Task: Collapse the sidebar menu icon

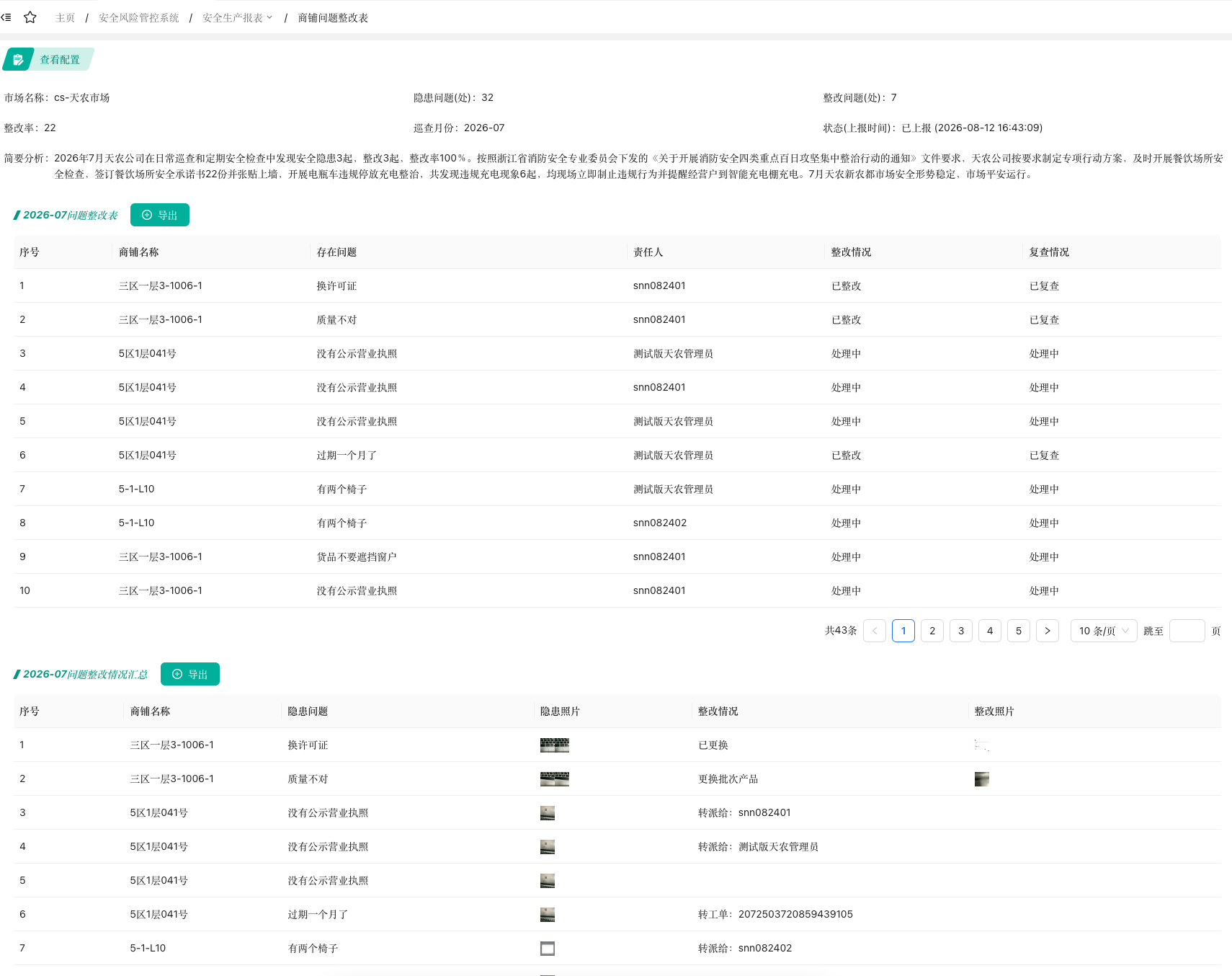Action: pos(6,17)
